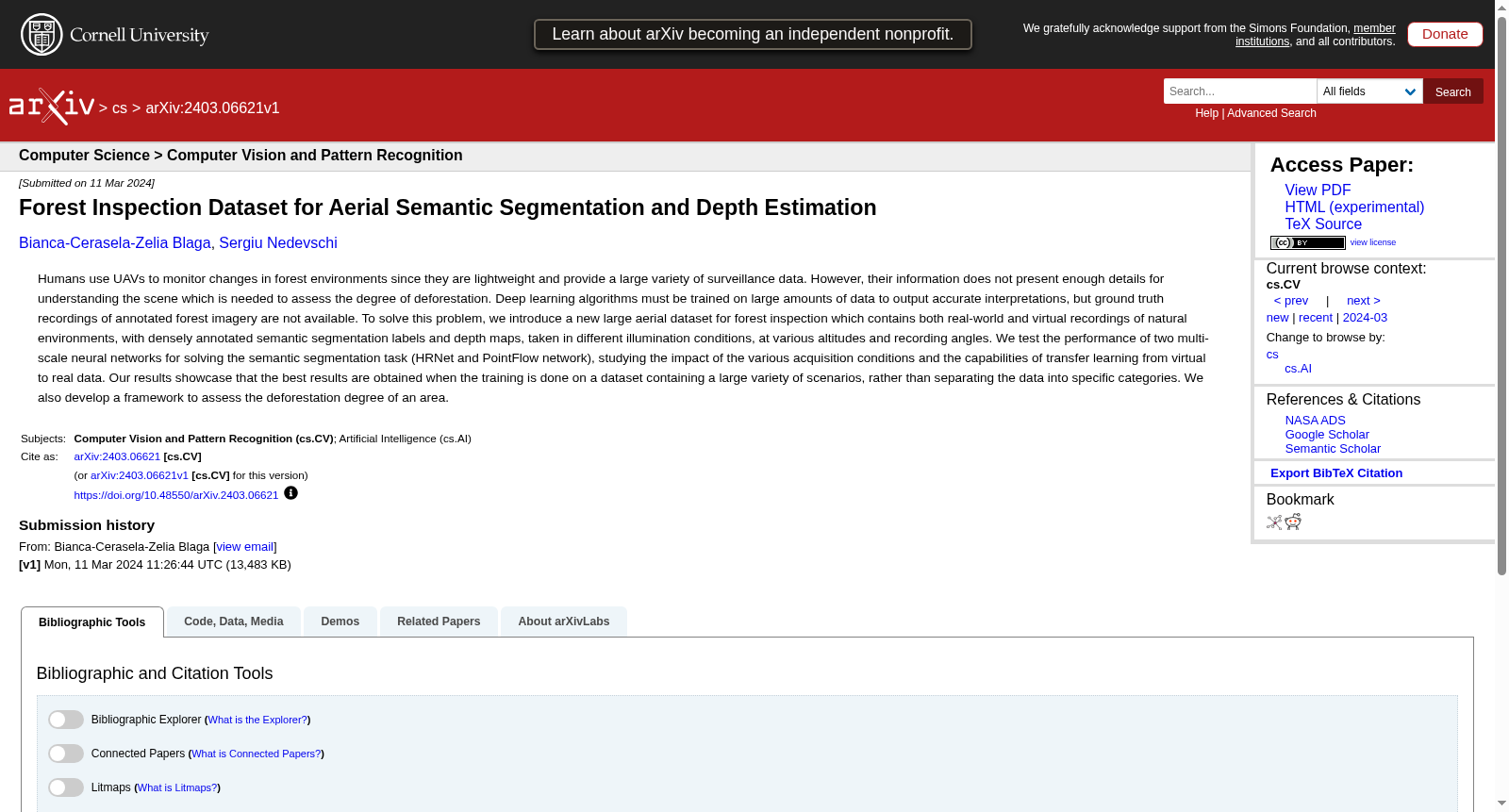The width and height of the screenshot is (1509, 812).
Task: Open the About arXivLabs tab
Action: (x=564, y=621)
